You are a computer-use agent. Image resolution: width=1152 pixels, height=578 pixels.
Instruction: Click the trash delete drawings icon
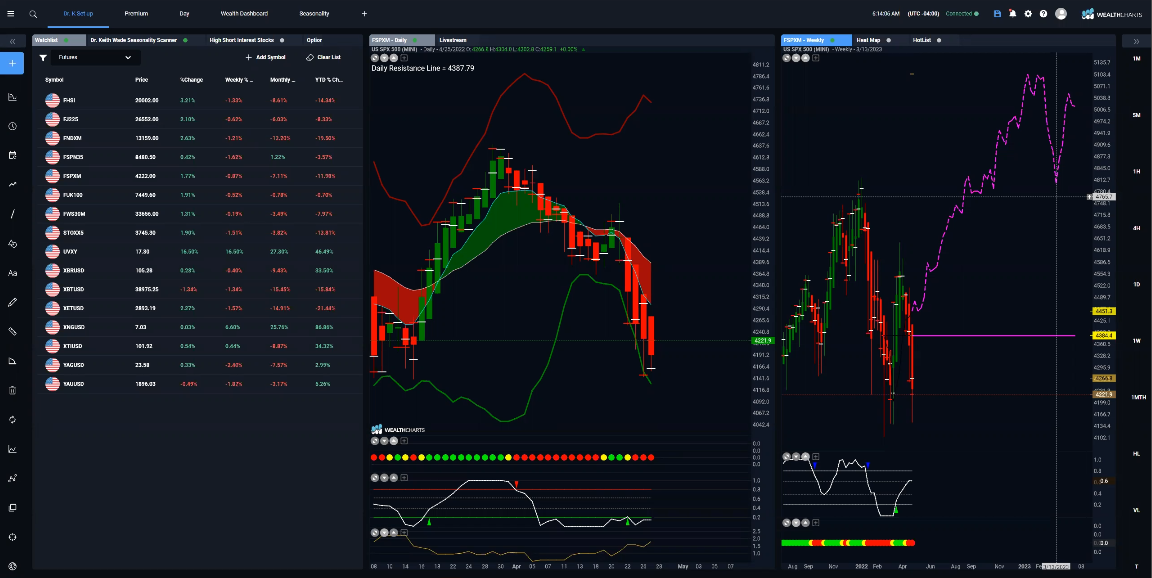tap(12, 390)
